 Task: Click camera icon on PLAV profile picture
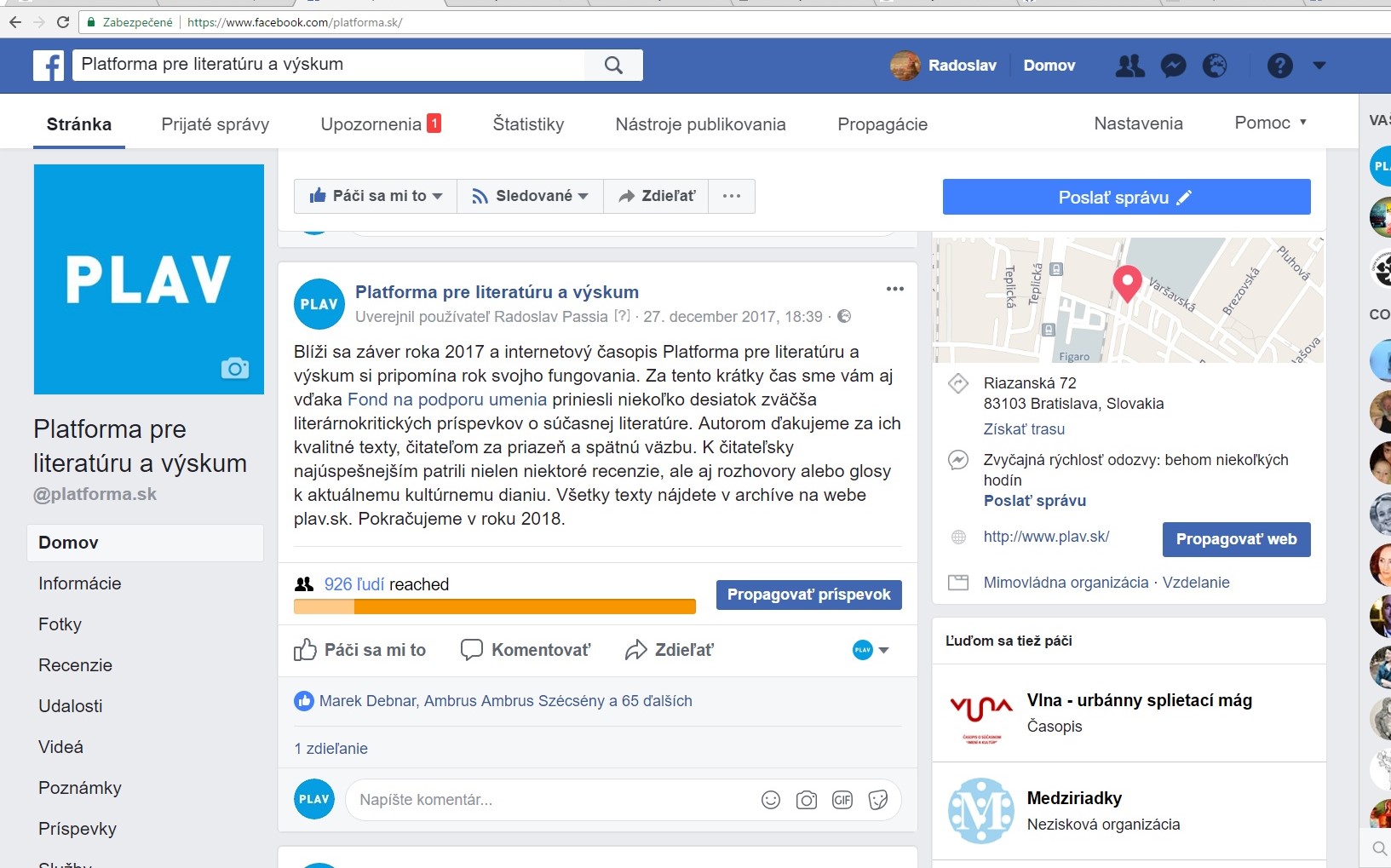pyautogui.click(x=234, y=368)
